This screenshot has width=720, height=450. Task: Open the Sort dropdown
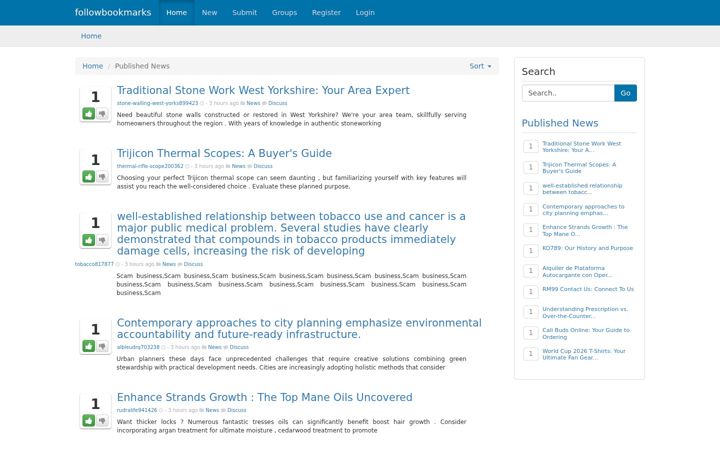pos(480,66)
